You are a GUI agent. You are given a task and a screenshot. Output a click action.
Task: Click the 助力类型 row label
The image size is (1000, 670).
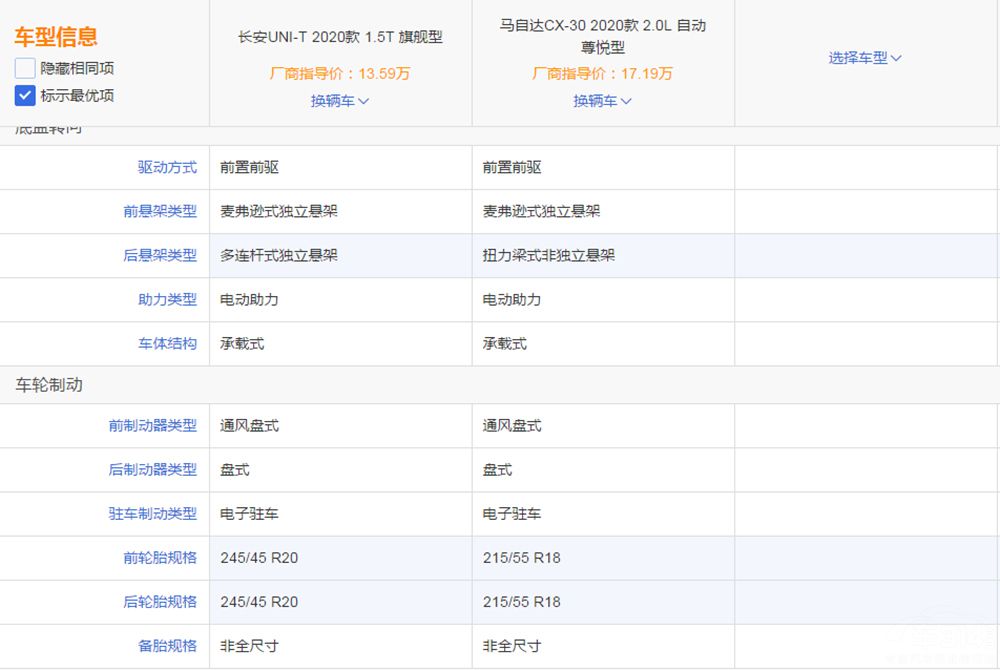pos(167,300)
